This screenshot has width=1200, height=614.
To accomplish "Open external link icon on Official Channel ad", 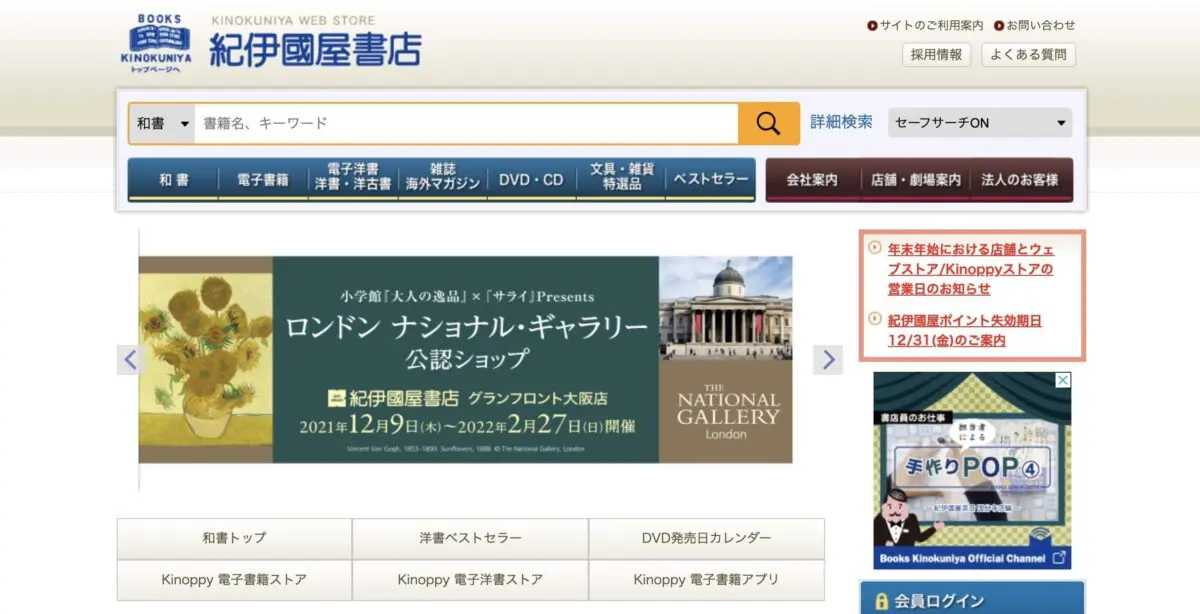I will point(1059,558).
